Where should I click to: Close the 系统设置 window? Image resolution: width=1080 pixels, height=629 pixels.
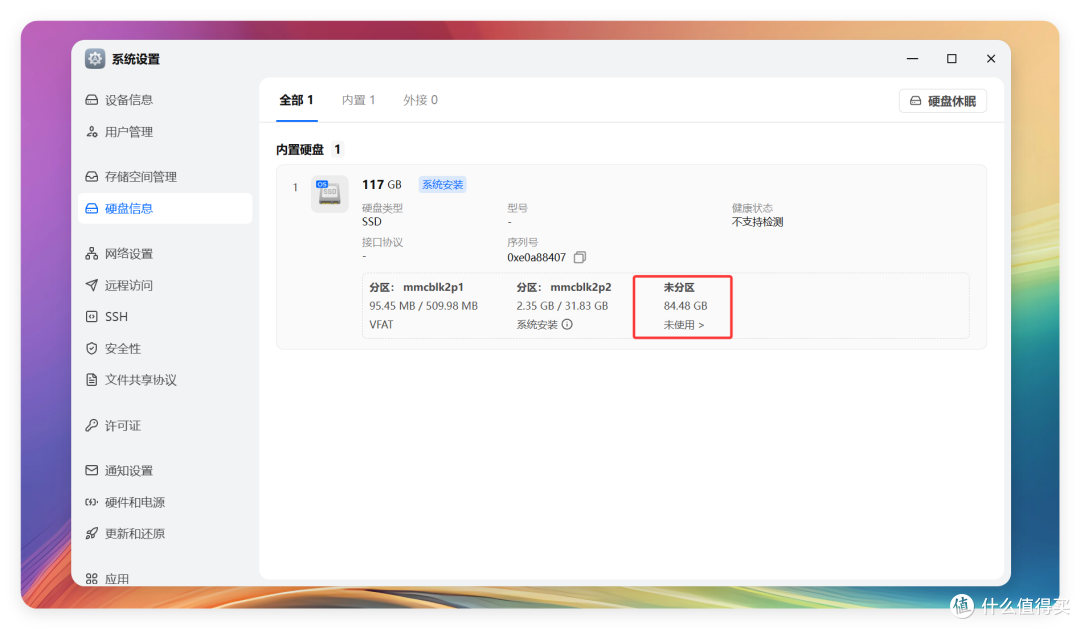pyautogui.click(x=990, y=59)
